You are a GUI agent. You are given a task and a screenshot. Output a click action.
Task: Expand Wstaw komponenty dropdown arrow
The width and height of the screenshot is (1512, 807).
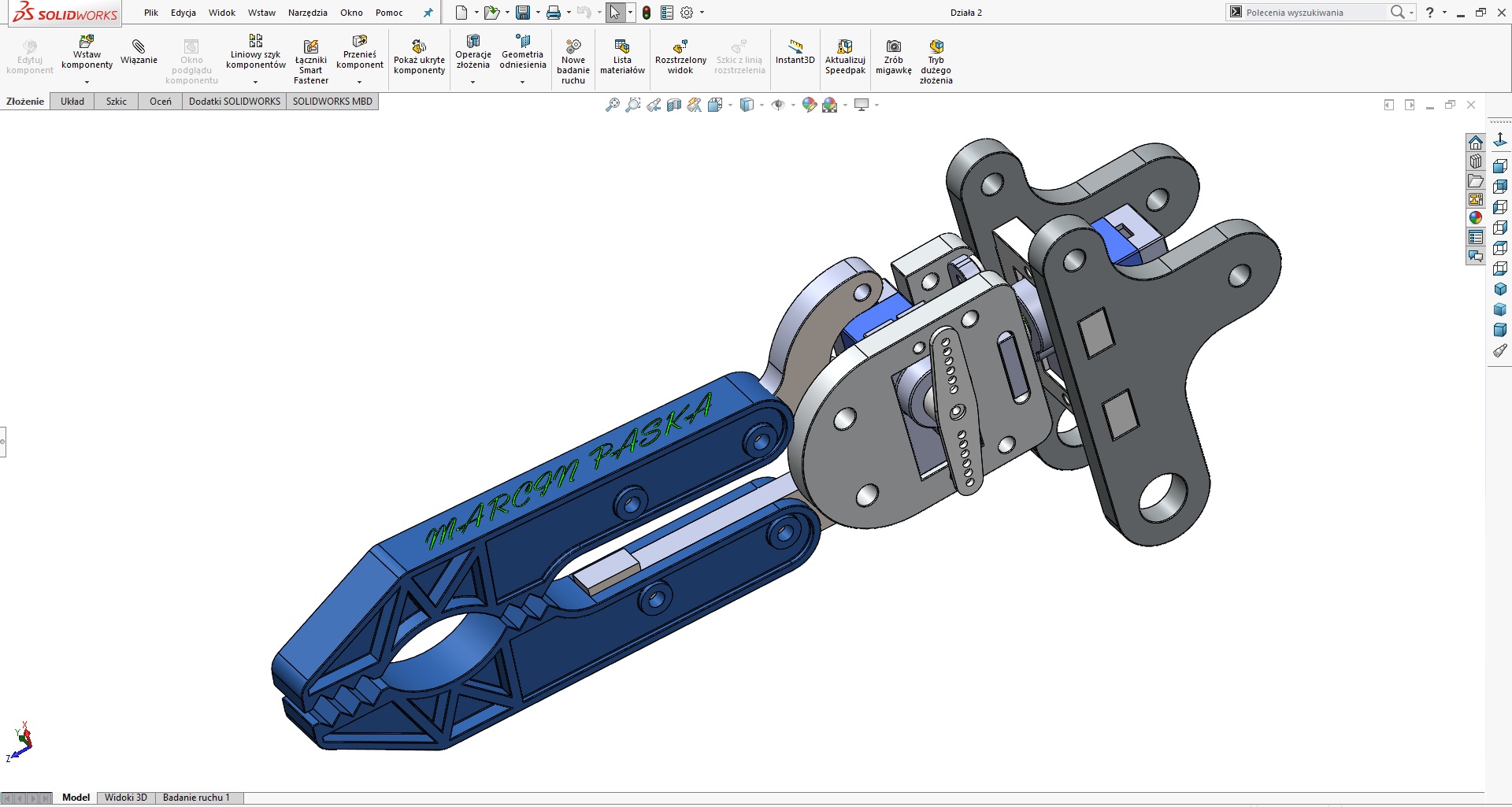pos(87,82)
